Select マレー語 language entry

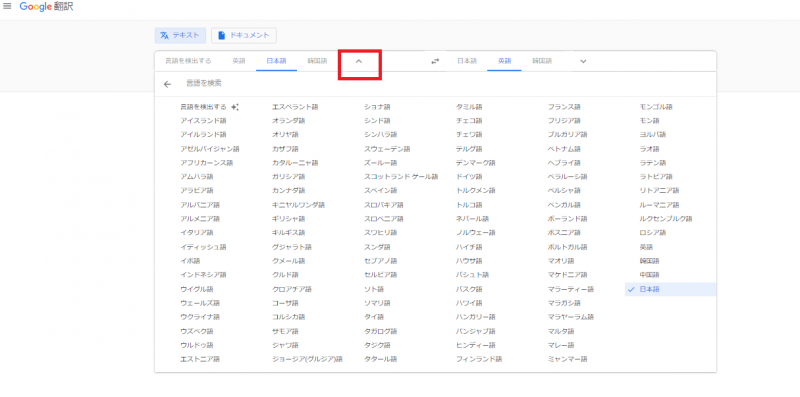[560, 345]
